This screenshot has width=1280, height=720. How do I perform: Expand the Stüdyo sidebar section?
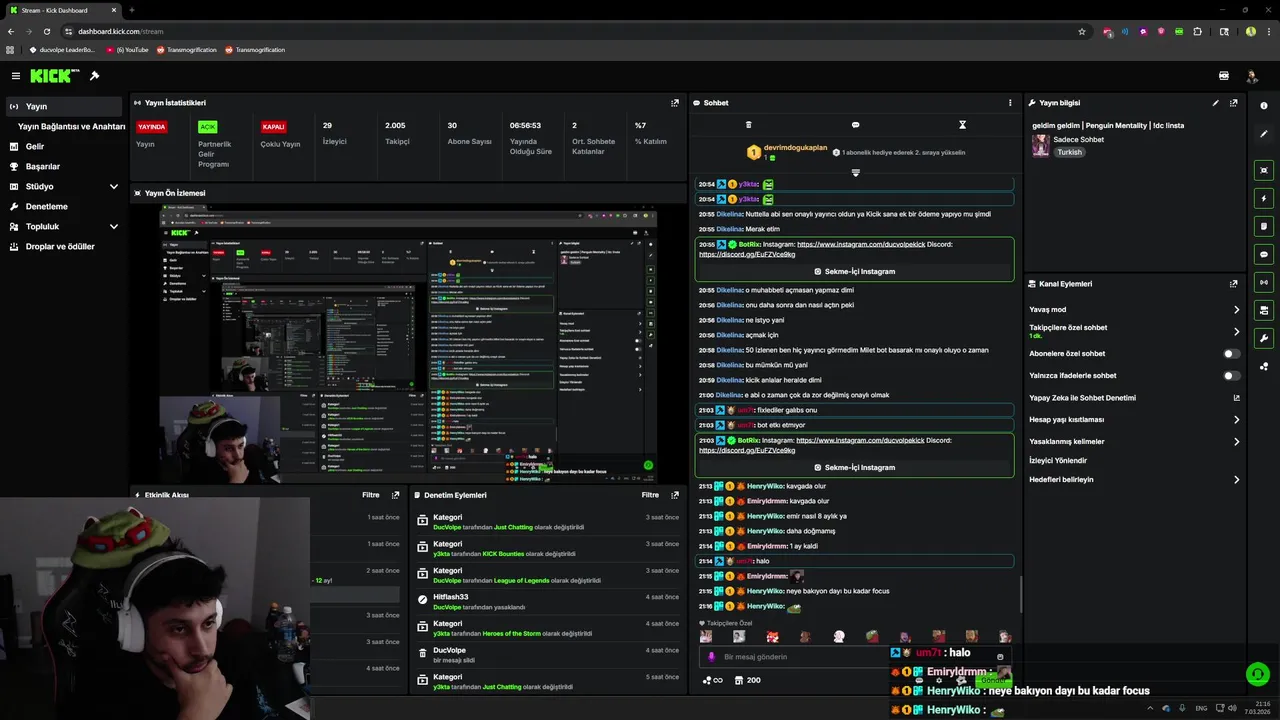(x=113, y=186)
